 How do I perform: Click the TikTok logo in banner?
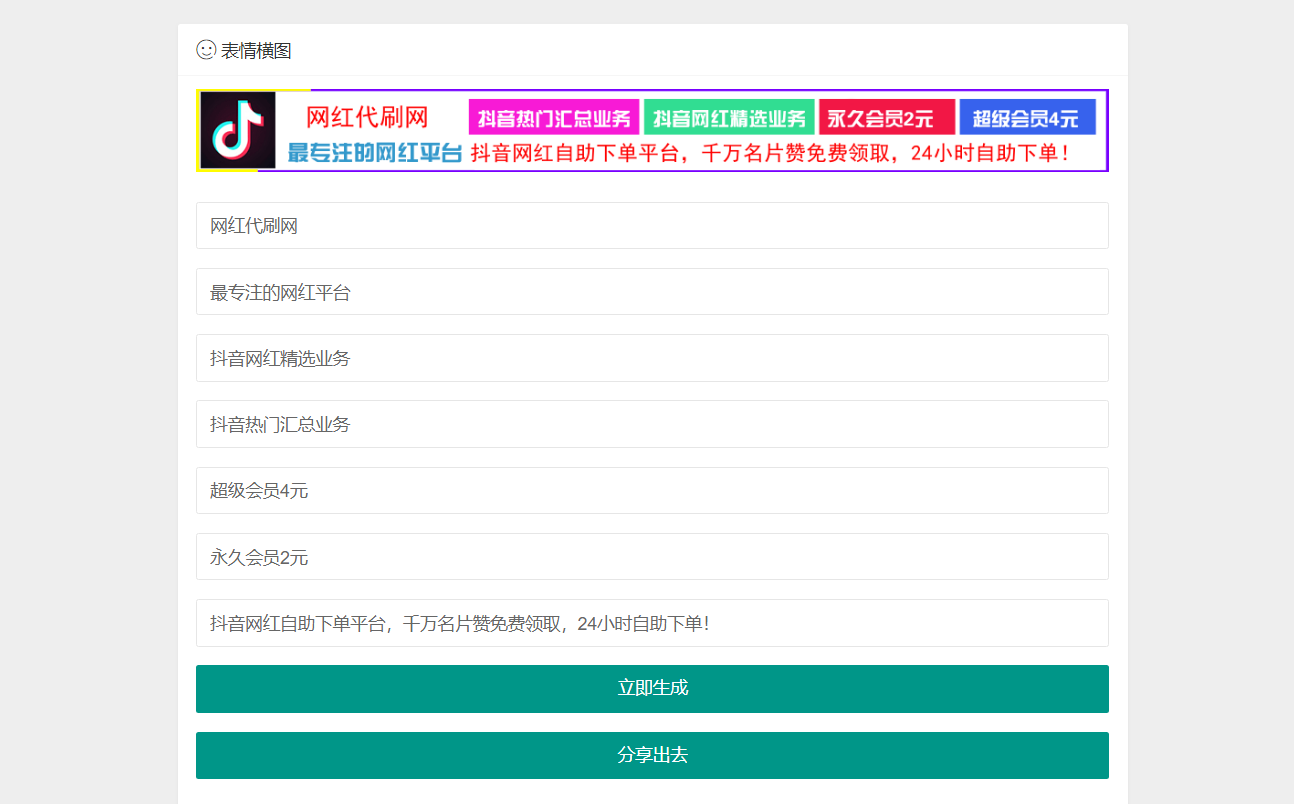click(x=237, y=130)
